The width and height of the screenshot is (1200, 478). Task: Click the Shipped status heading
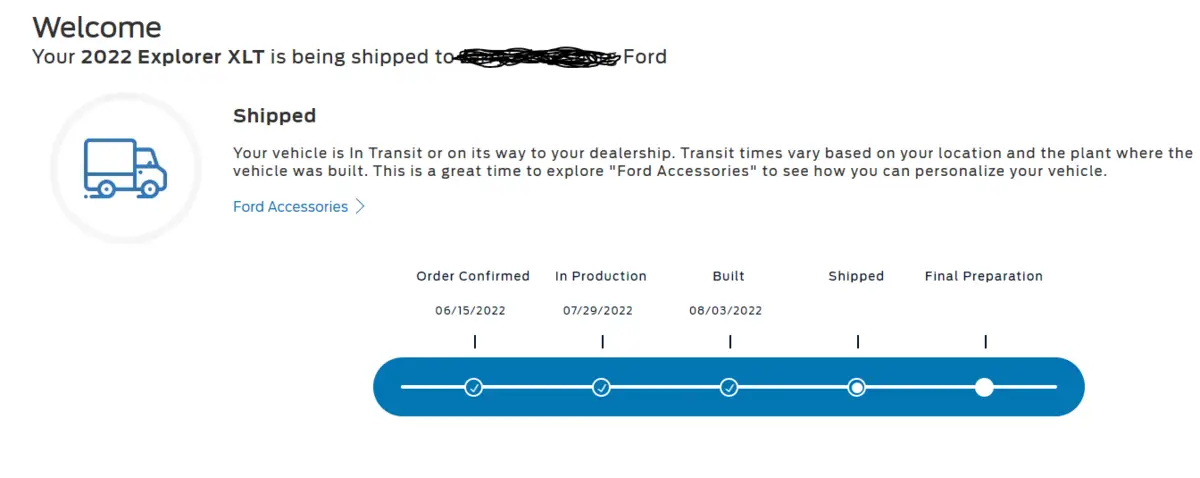[274, 116]
